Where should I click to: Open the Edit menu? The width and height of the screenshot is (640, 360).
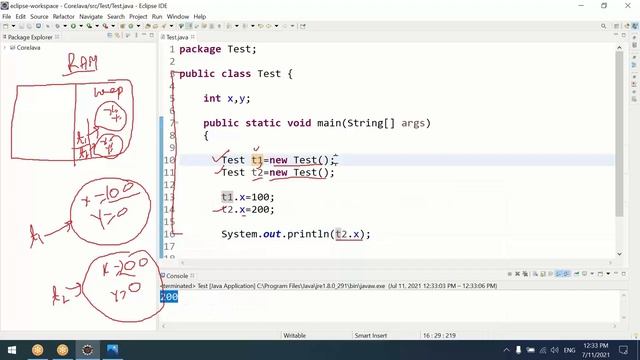click(20, 17)
